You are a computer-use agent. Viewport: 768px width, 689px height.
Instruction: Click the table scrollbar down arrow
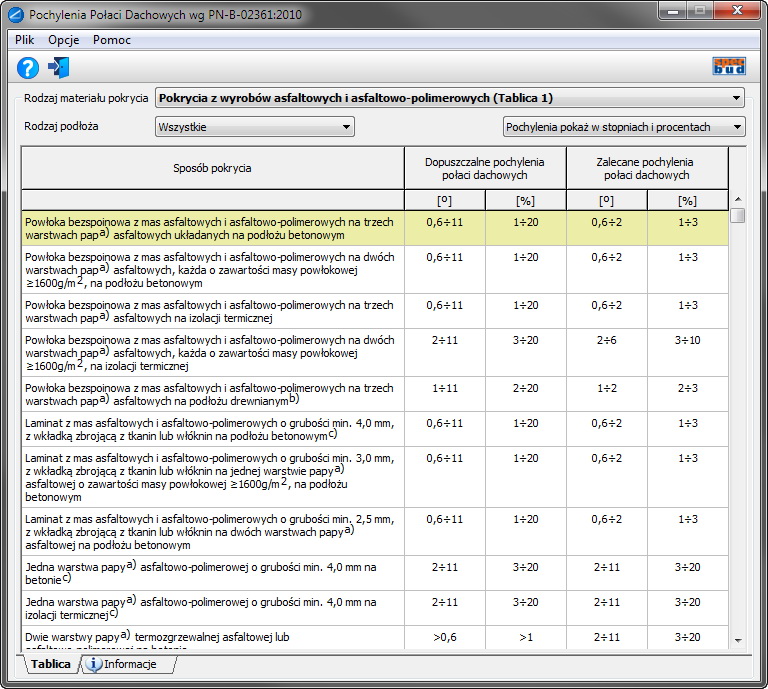[x=738, y=639]
